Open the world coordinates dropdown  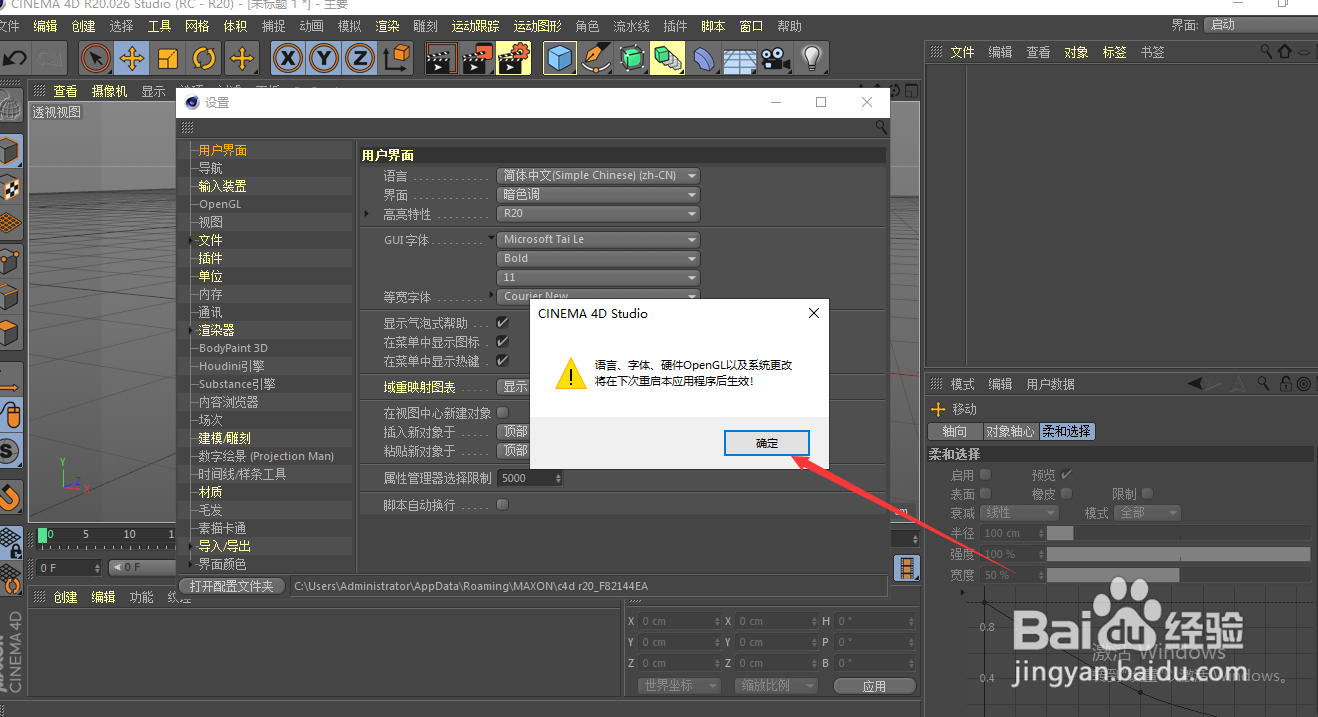[x=679, y=686]
